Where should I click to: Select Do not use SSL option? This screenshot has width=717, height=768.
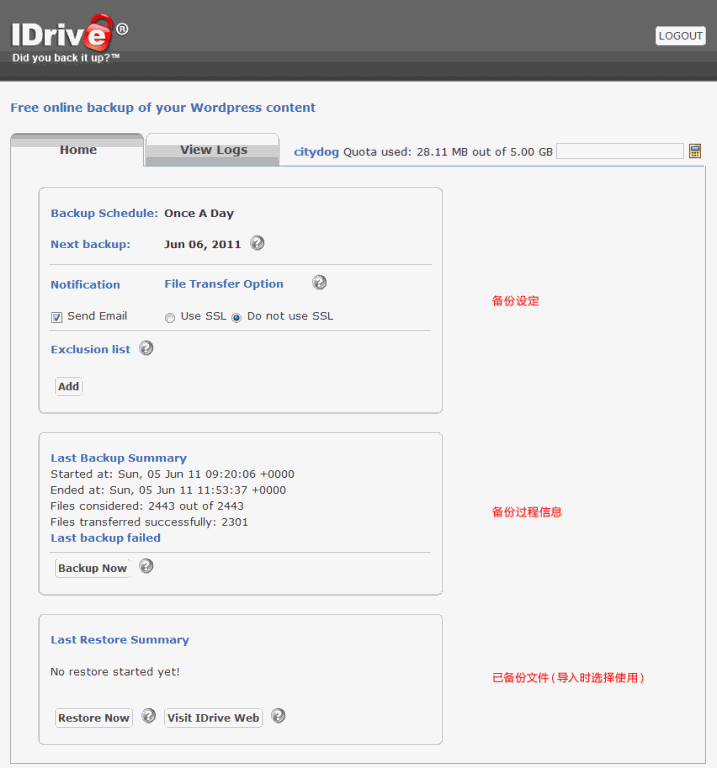point(237,317)
